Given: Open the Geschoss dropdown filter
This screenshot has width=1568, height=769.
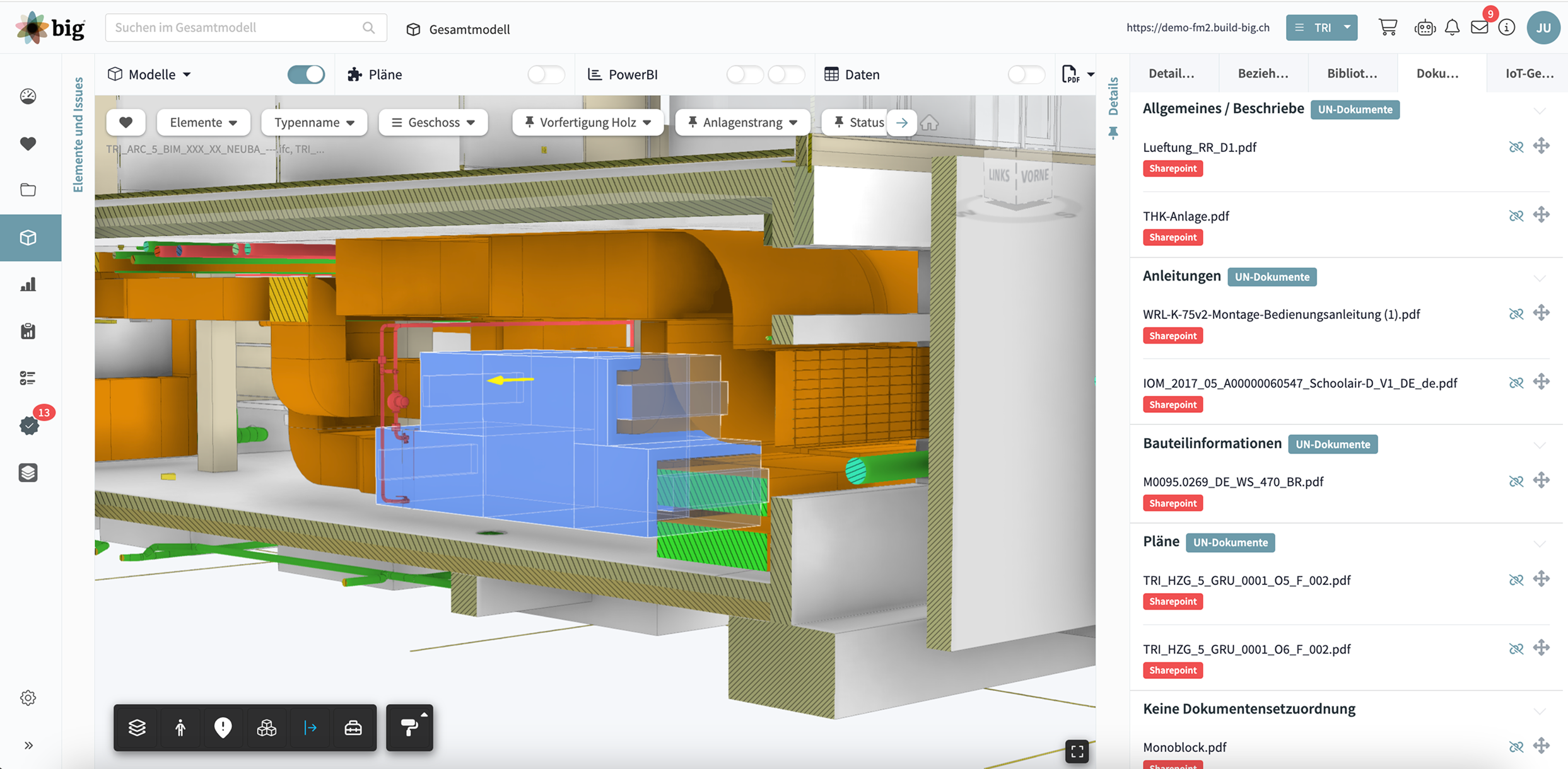Looking at the screenshot, I should 433,122.
